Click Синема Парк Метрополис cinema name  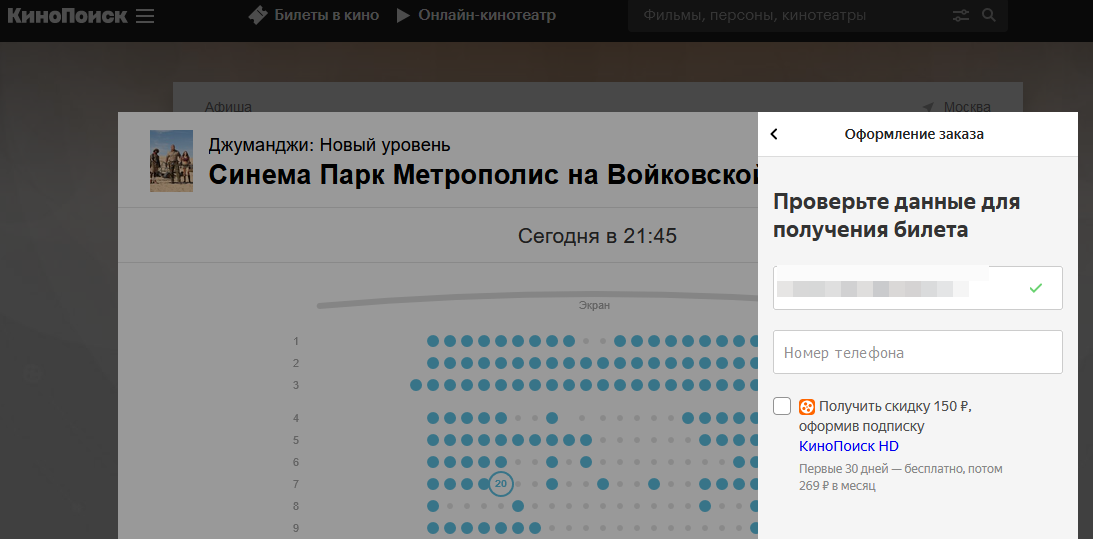pyautogui.click(x=483, y=174)
